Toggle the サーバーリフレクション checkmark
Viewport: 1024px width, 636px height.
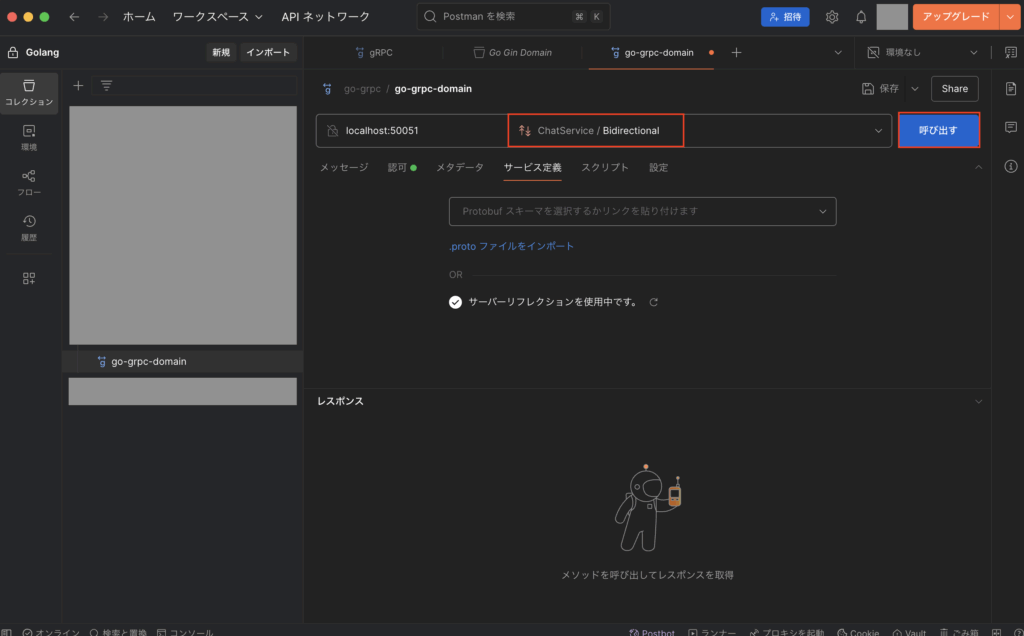[455, 302]
